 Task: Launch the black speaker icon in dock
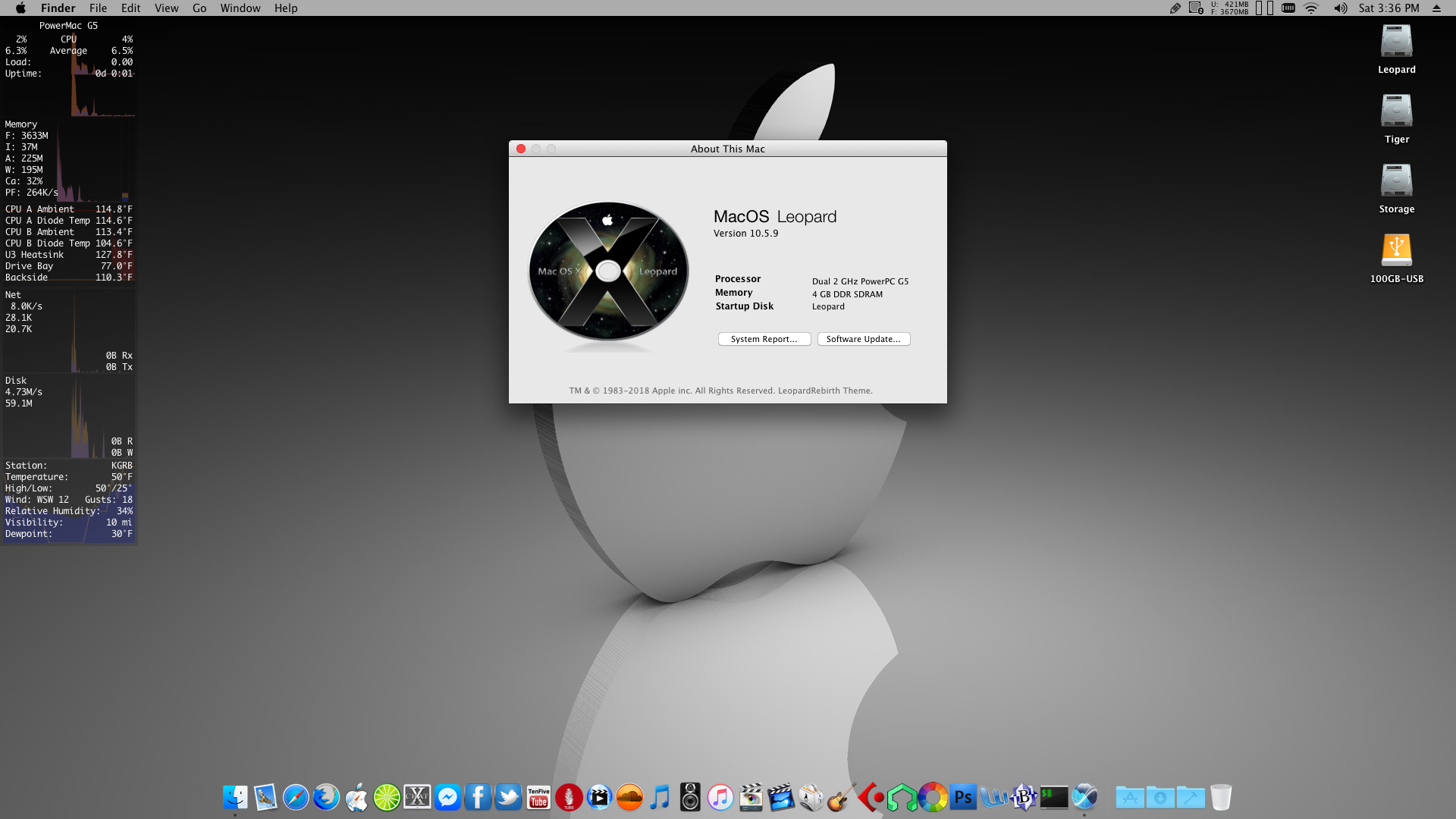(x=690, y=797)
